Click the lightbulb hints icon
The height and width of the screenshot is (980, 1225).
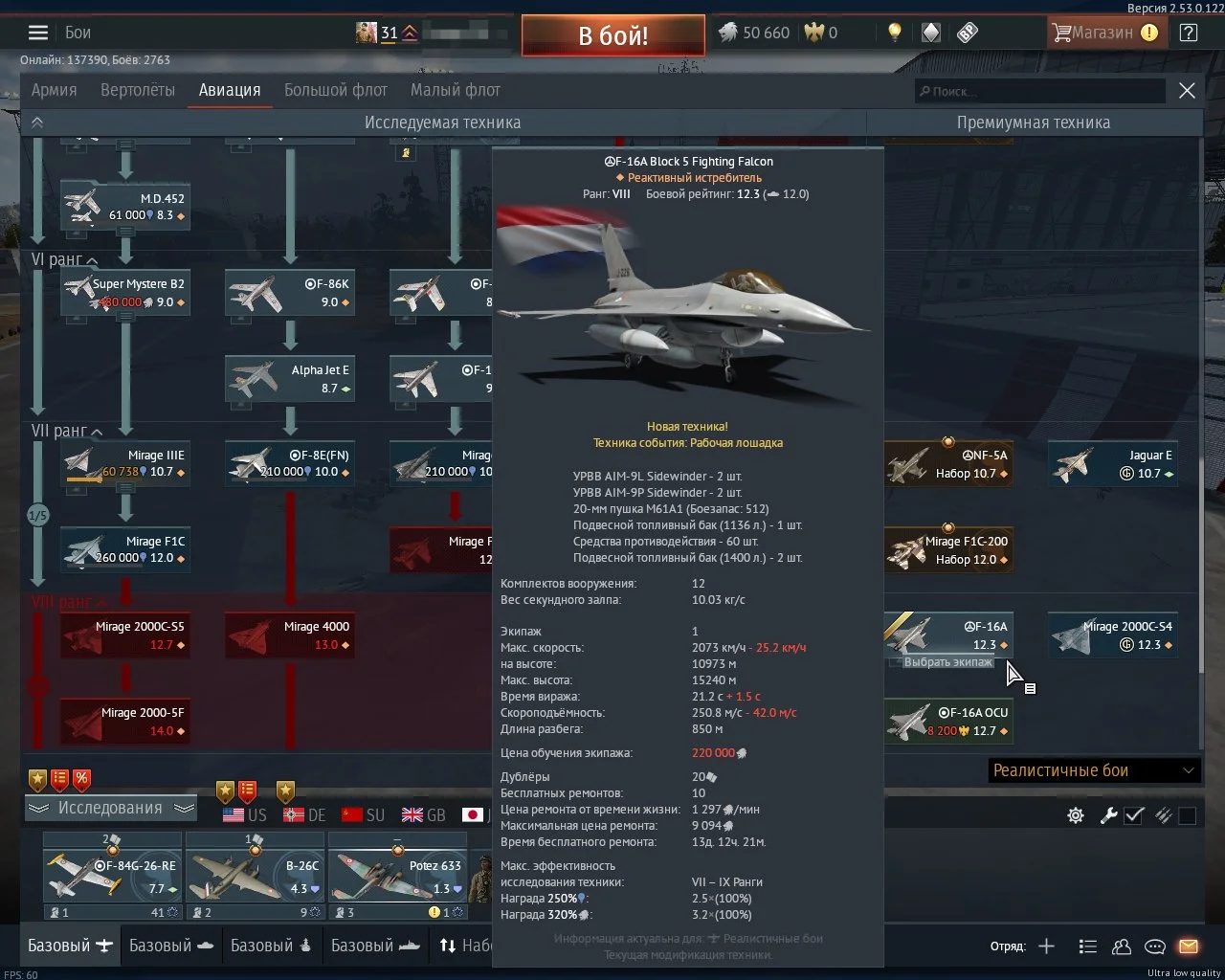point(894,33)
